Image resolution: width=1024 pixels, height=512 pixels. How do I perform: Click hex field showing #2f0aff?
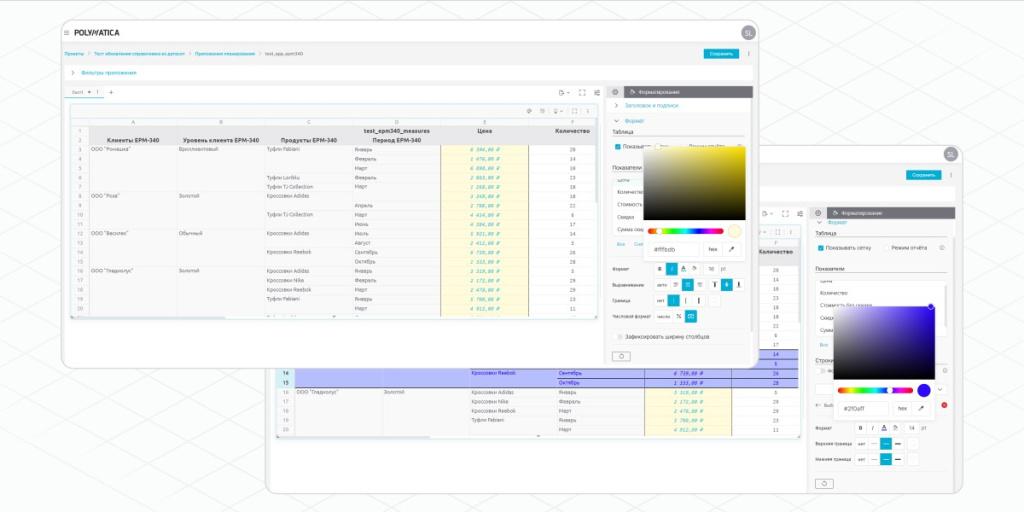[x=864, y=408]
